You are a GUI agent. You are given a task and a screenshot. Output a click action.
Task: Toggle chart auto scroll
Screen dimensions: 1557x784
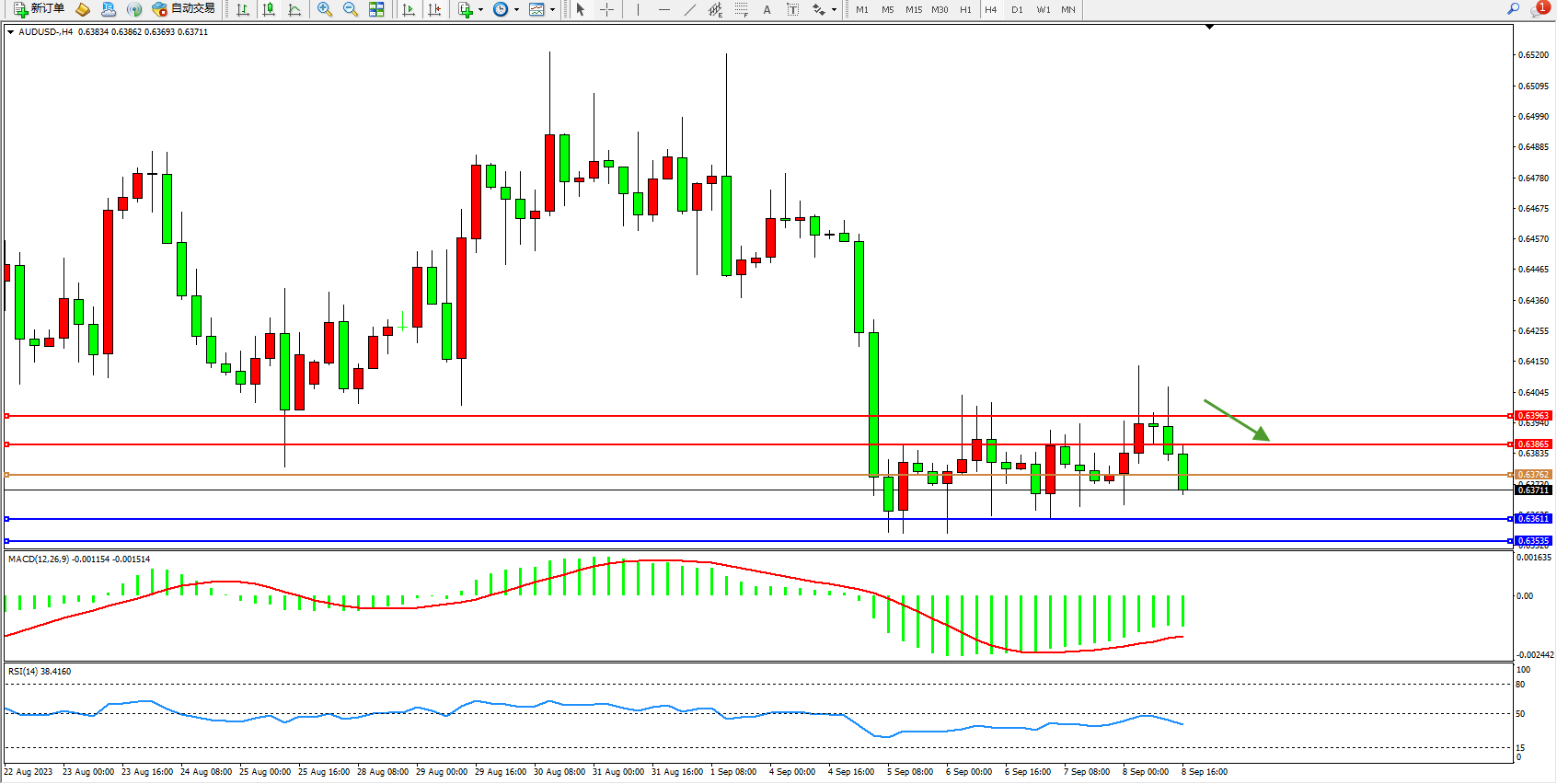tap(409, 9)
